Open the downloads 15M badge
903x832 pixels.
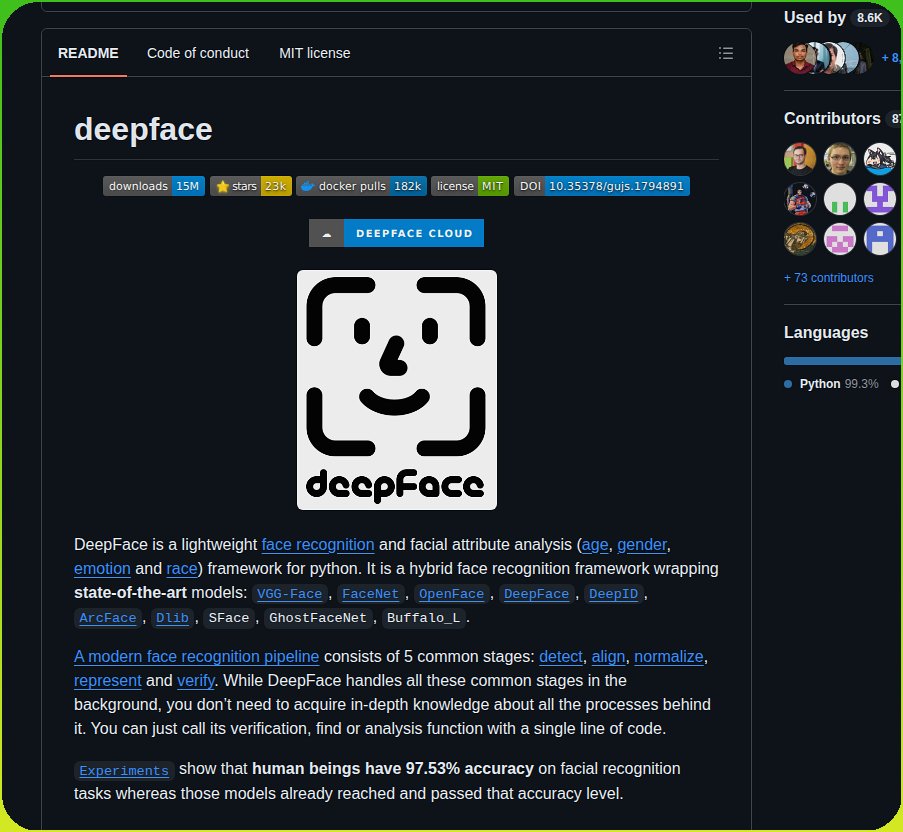pyautogui.click(x=154, y=186)
